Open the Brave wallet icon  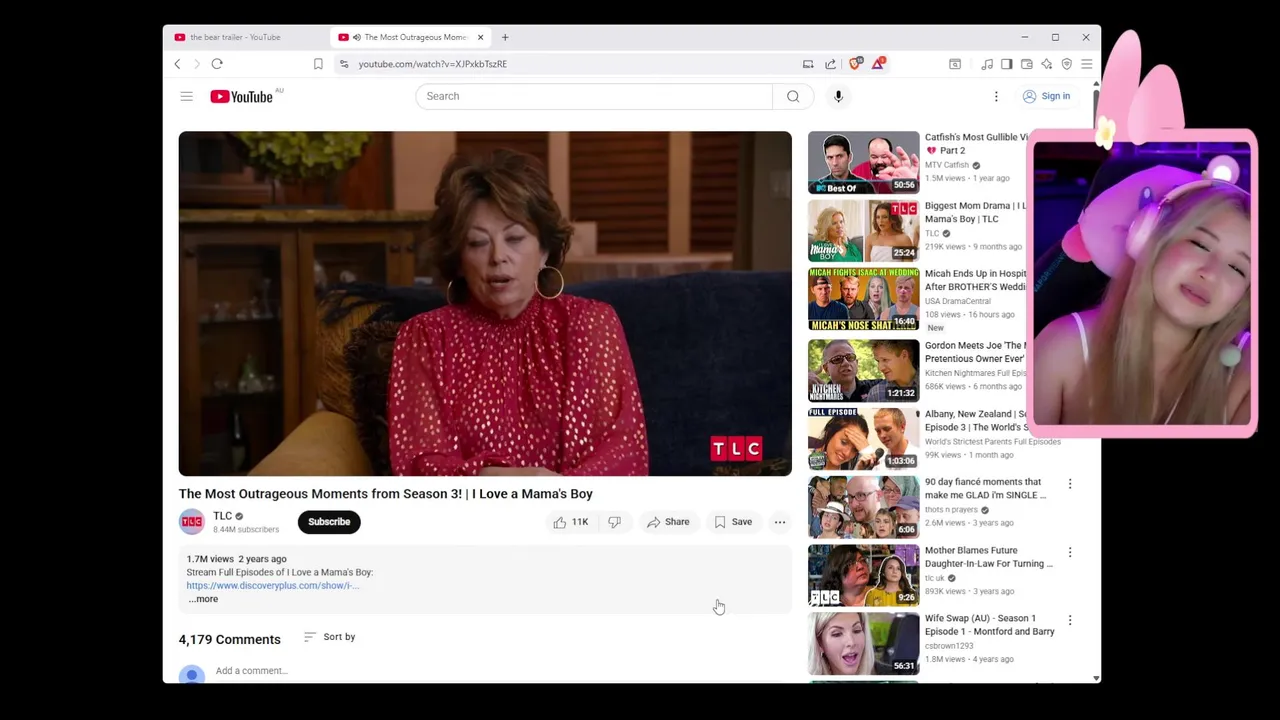1027,64
